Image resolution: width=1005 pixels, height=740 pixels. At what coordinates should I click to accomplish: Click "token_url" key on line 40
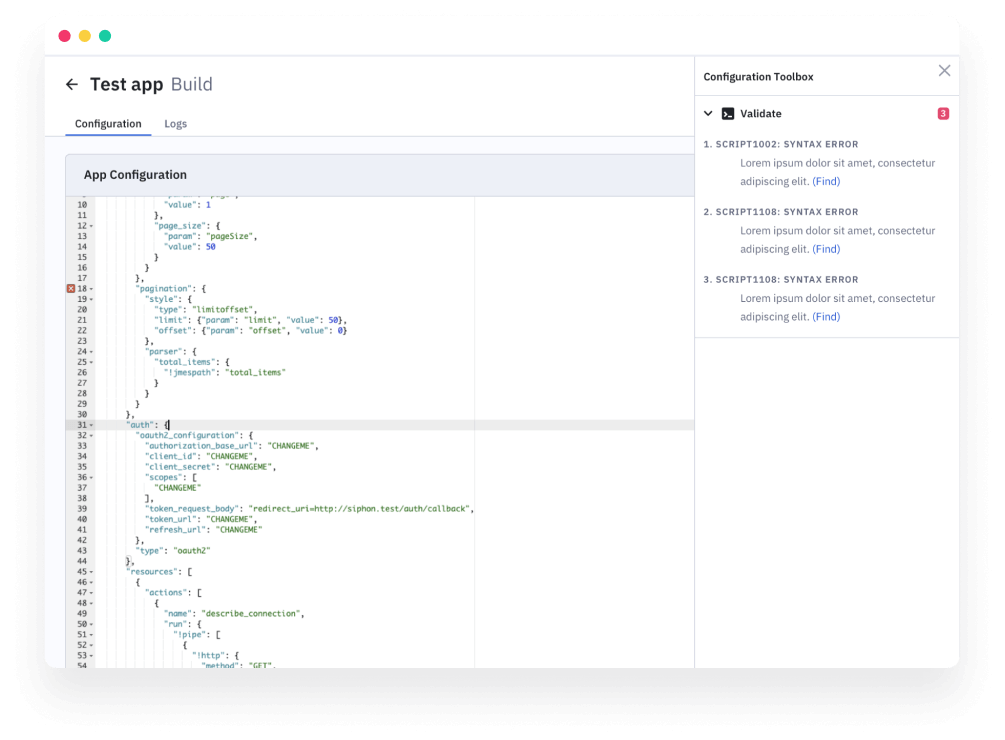[x=171, y=520]
